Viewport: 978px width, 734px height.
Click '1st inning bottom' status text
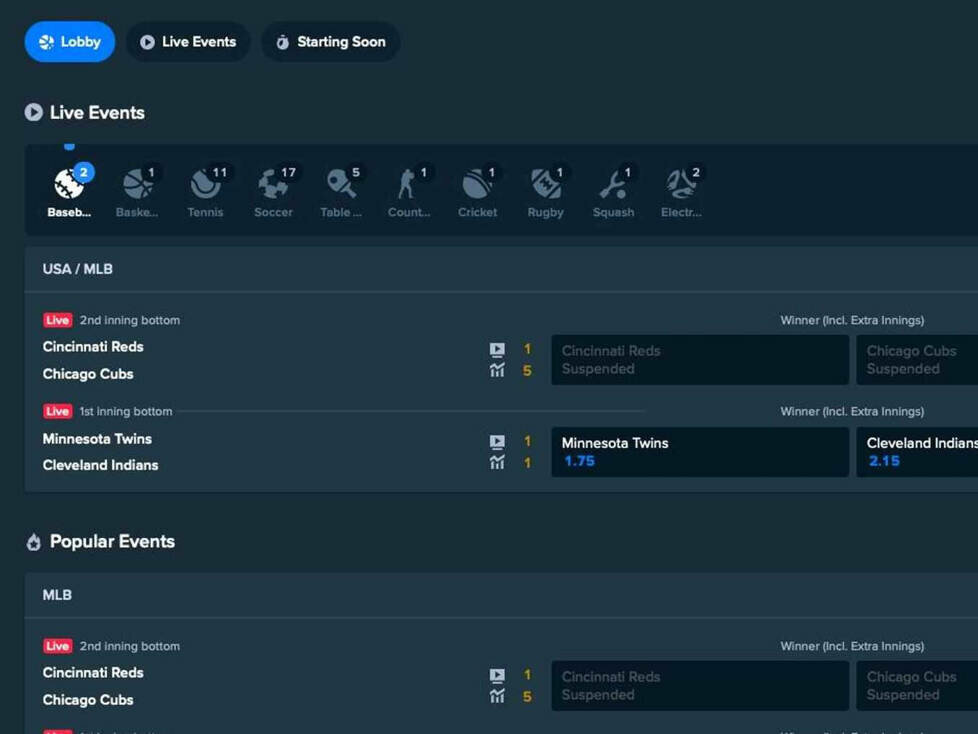[x=125, y=412]
